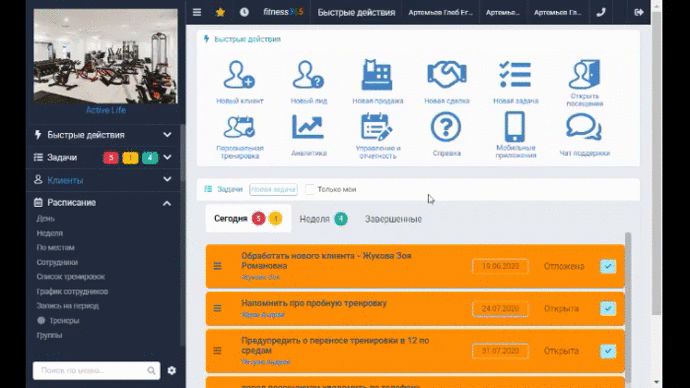This screenshot has width=690, height=388.
Task: Open the hamburger menu in top bar
Action: (197, 12)
